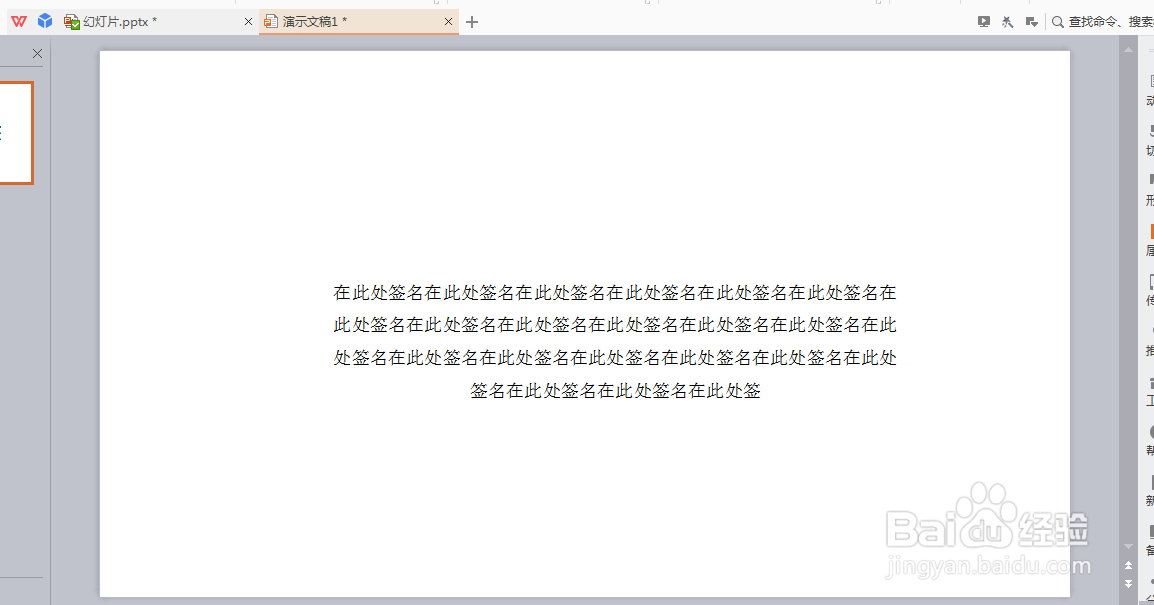Click the scroll-down arrow of vertical scrollbar

click(x=1128, y=547)
